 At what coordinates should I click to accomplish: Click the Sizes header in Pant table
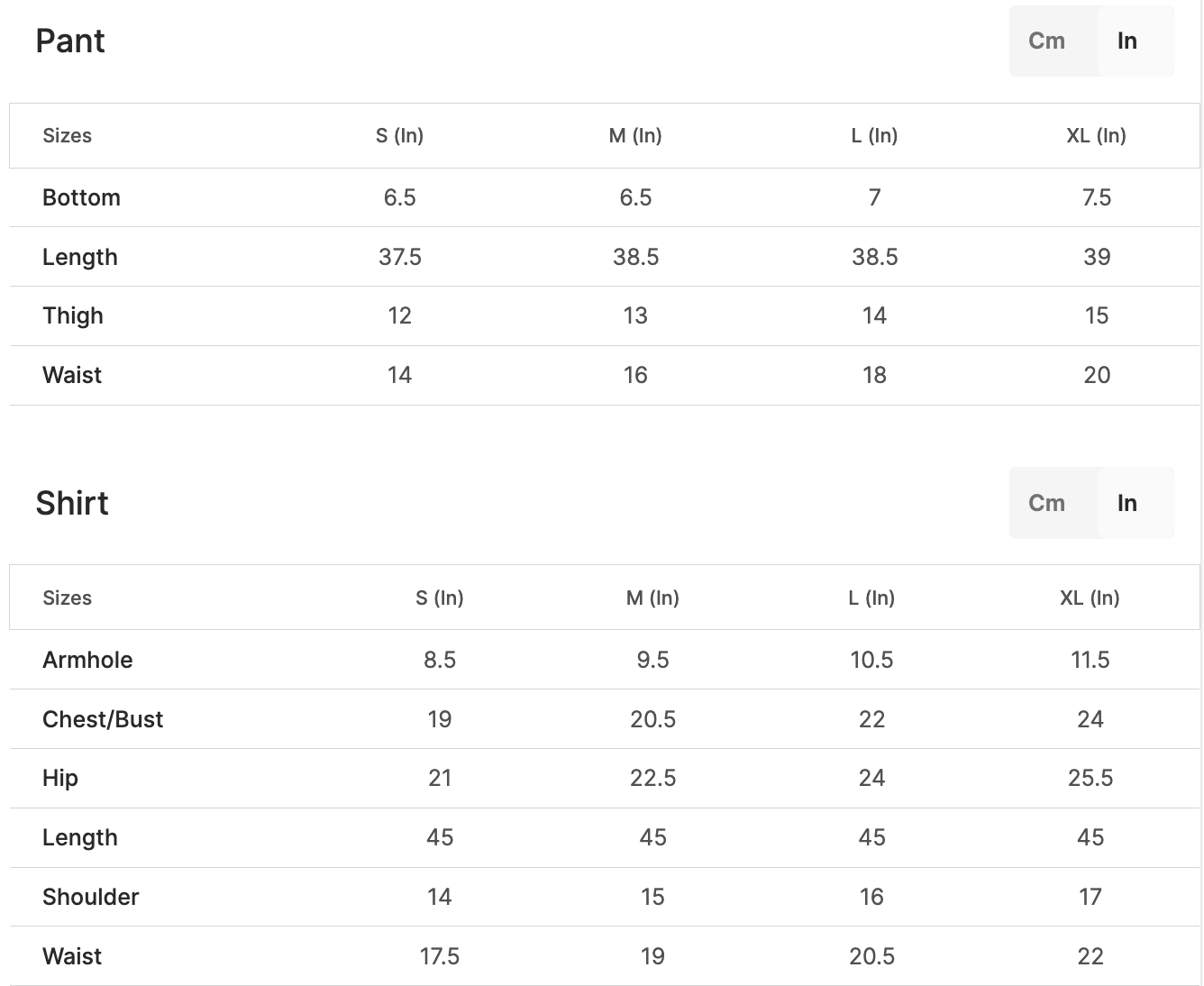[x=67, y=135]
